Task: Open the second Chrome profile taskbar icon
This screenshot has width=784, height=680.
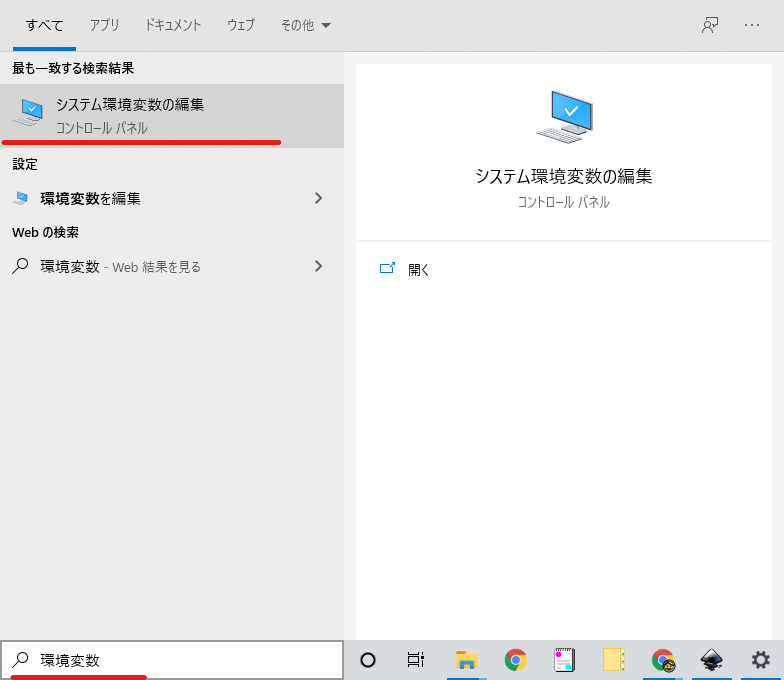Action: coord(663,660)
